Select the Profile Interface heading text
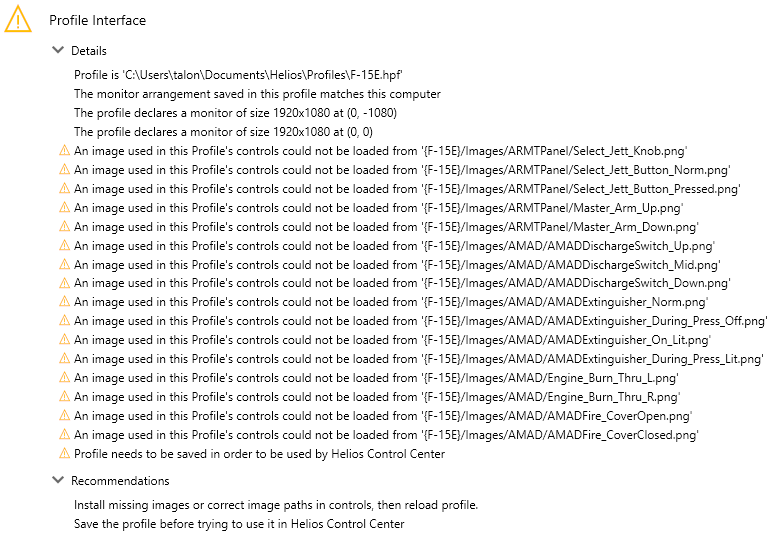This screenshot has width=773, height=535. [98, 20]
